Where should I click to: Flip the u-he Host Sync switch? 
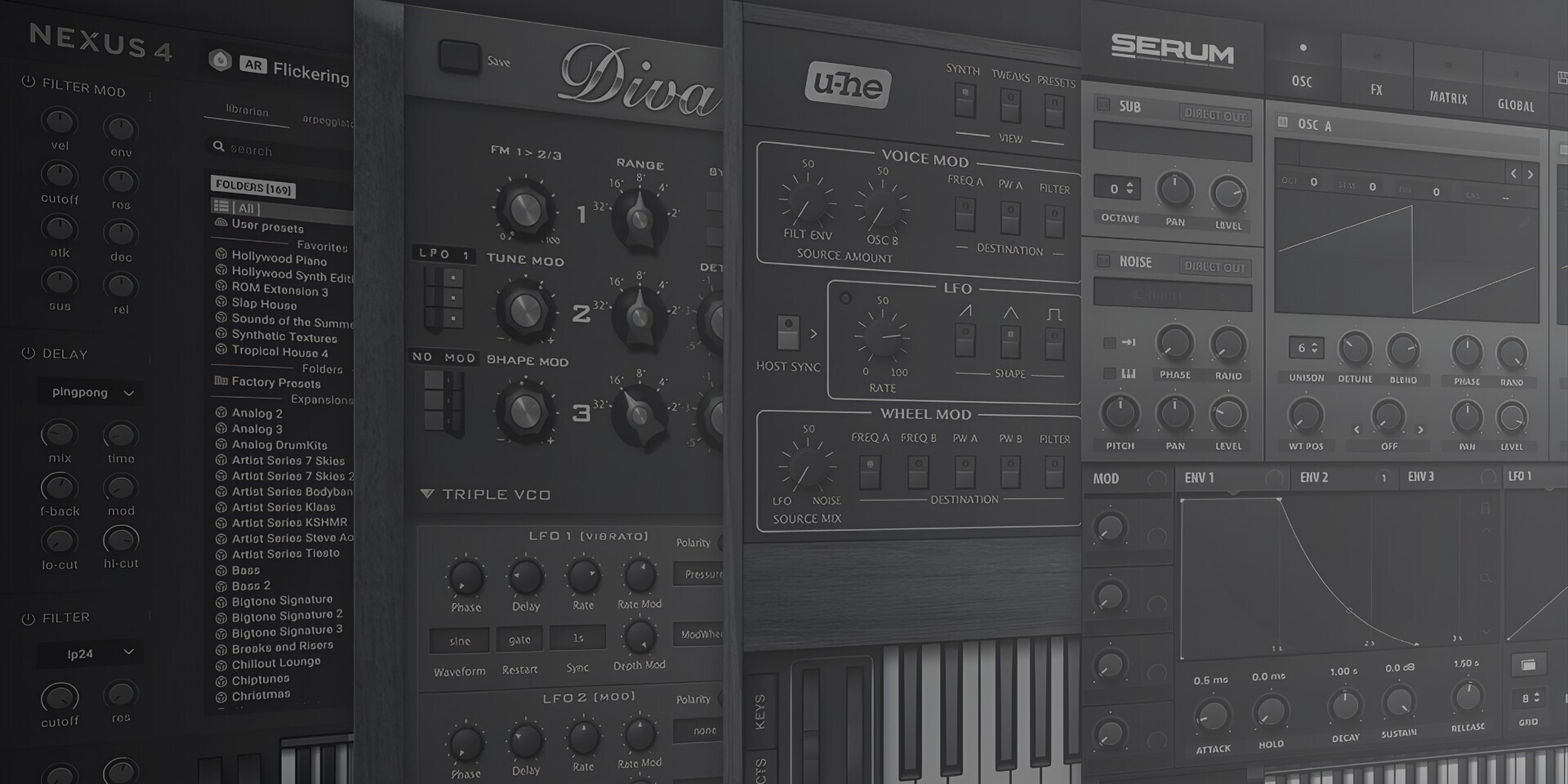[x=788, y=332]
